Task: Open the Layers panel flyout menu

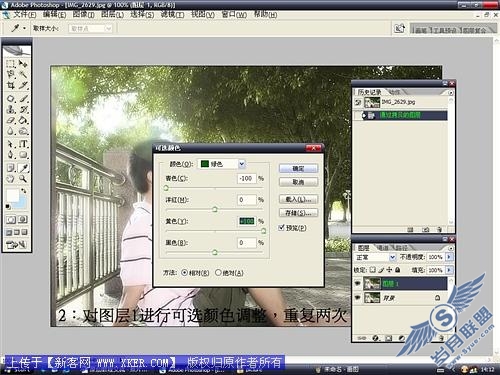Action: pos(451,248)
